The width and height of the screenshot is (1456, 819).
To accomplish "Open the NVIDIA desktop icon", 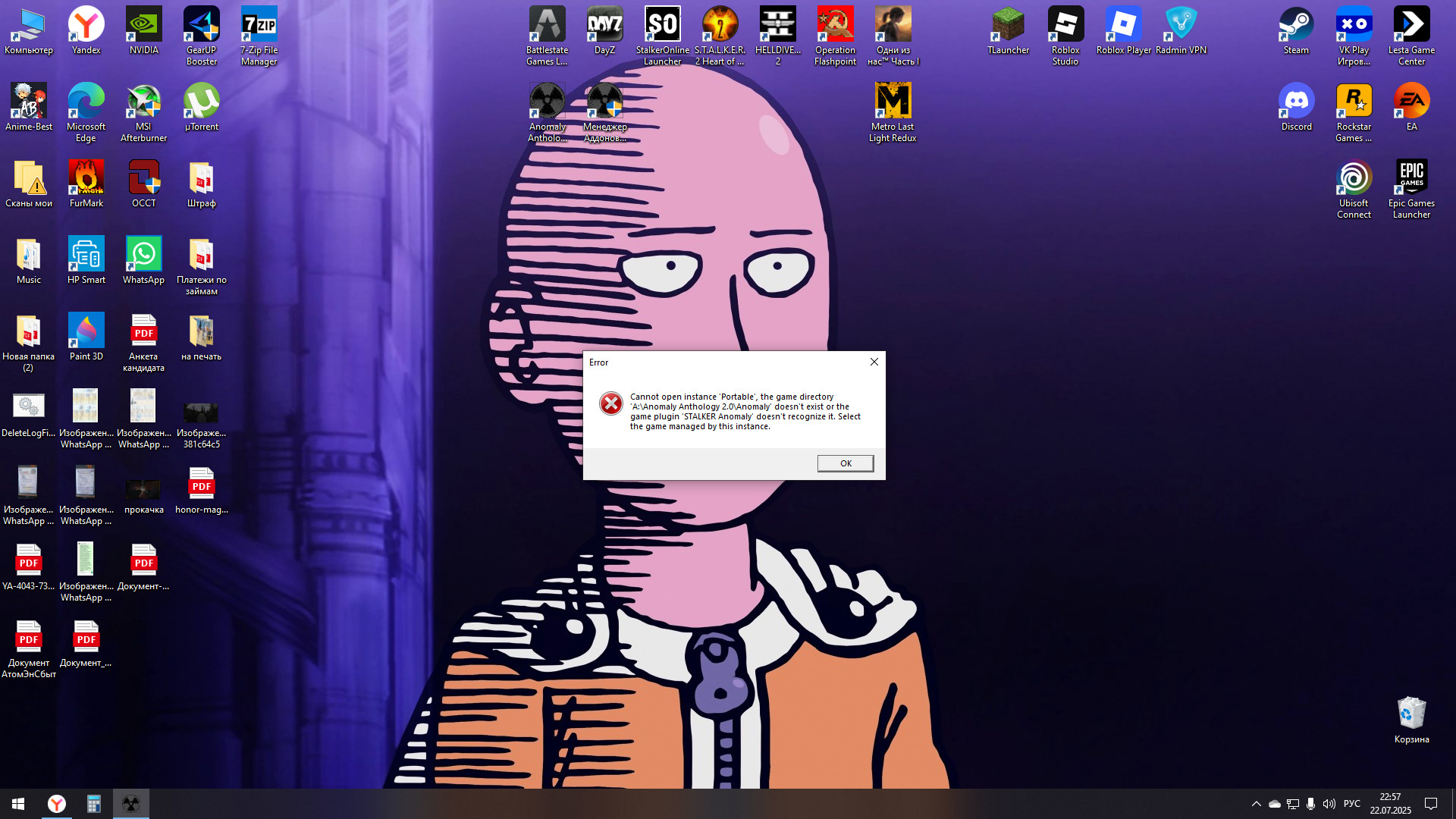I will click(144, 31).
